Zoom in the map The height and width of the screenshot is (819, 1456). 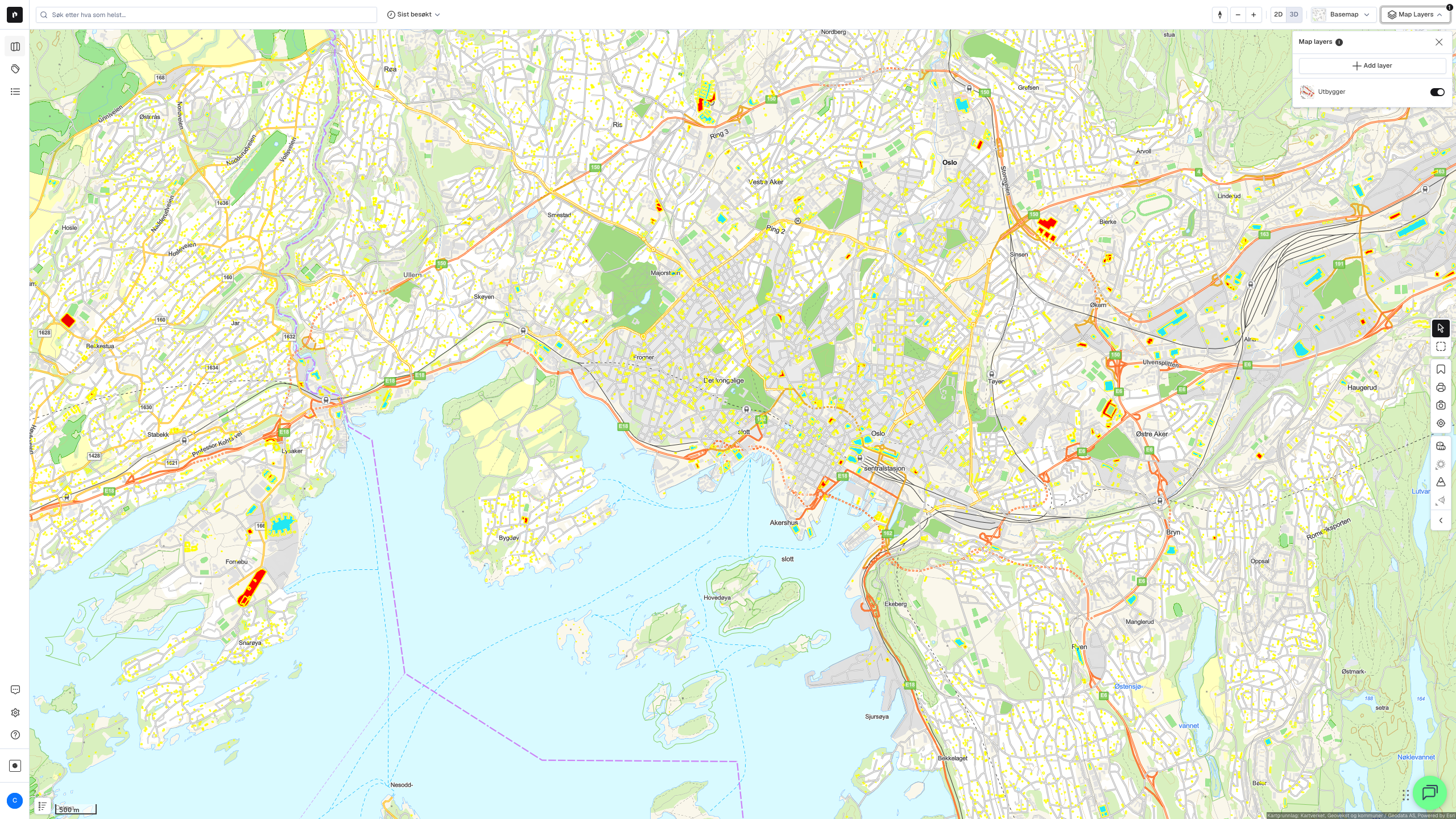click(1254, 15)
